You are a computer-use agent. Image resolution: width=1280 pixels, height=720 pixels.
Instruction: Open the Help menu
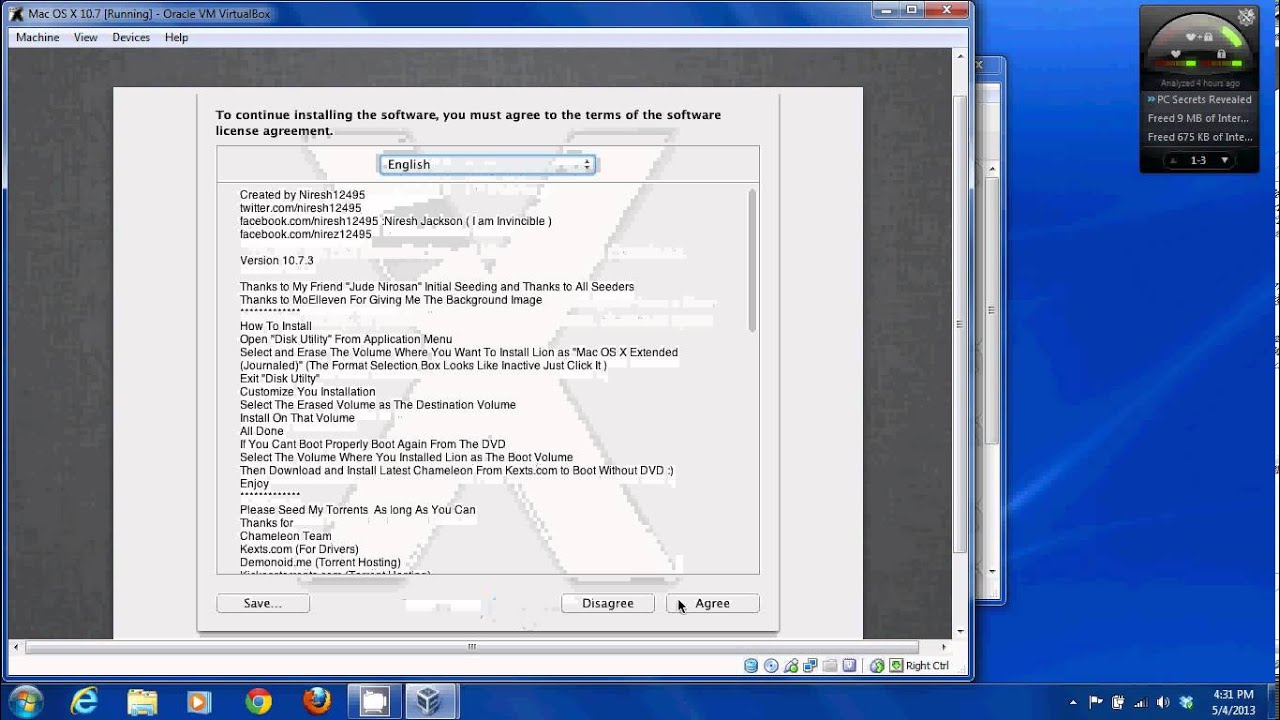tap(176, 37)
